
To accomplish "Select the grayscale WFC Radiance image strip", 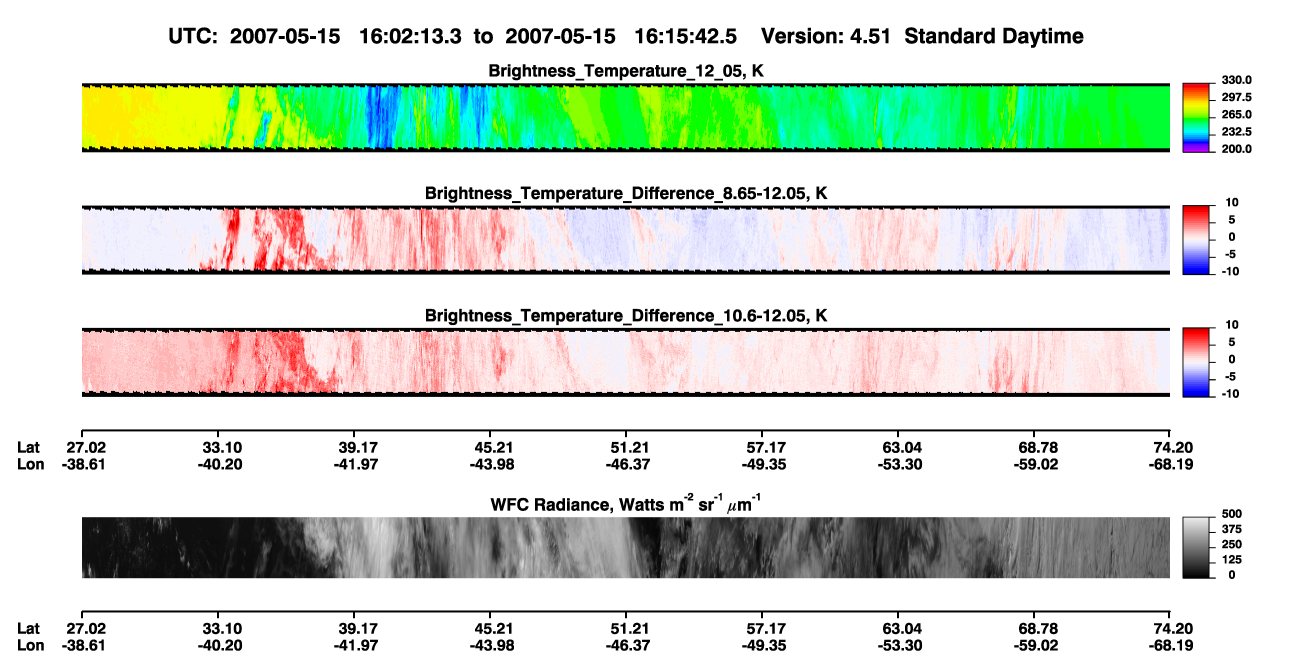I will (626, 548).
